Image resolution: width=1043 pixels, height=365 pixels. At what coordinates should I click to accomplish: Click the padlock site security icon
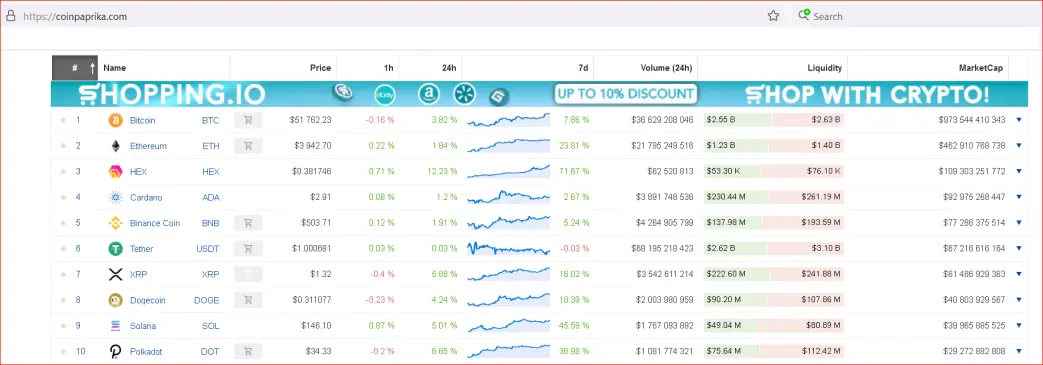10,16
